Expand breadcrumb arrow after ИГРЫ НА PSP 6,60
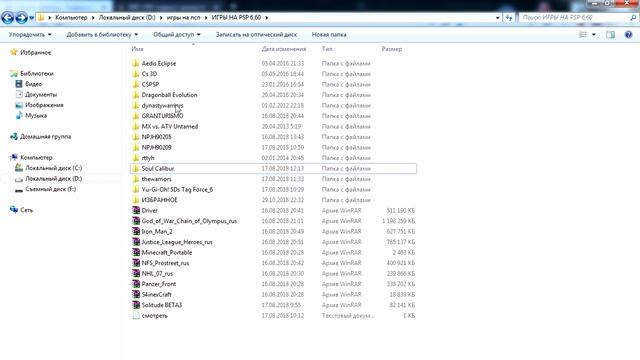Image resolution: width=640 pixels, height=360 pixels. pyautogui.click(x=267, y=18)
